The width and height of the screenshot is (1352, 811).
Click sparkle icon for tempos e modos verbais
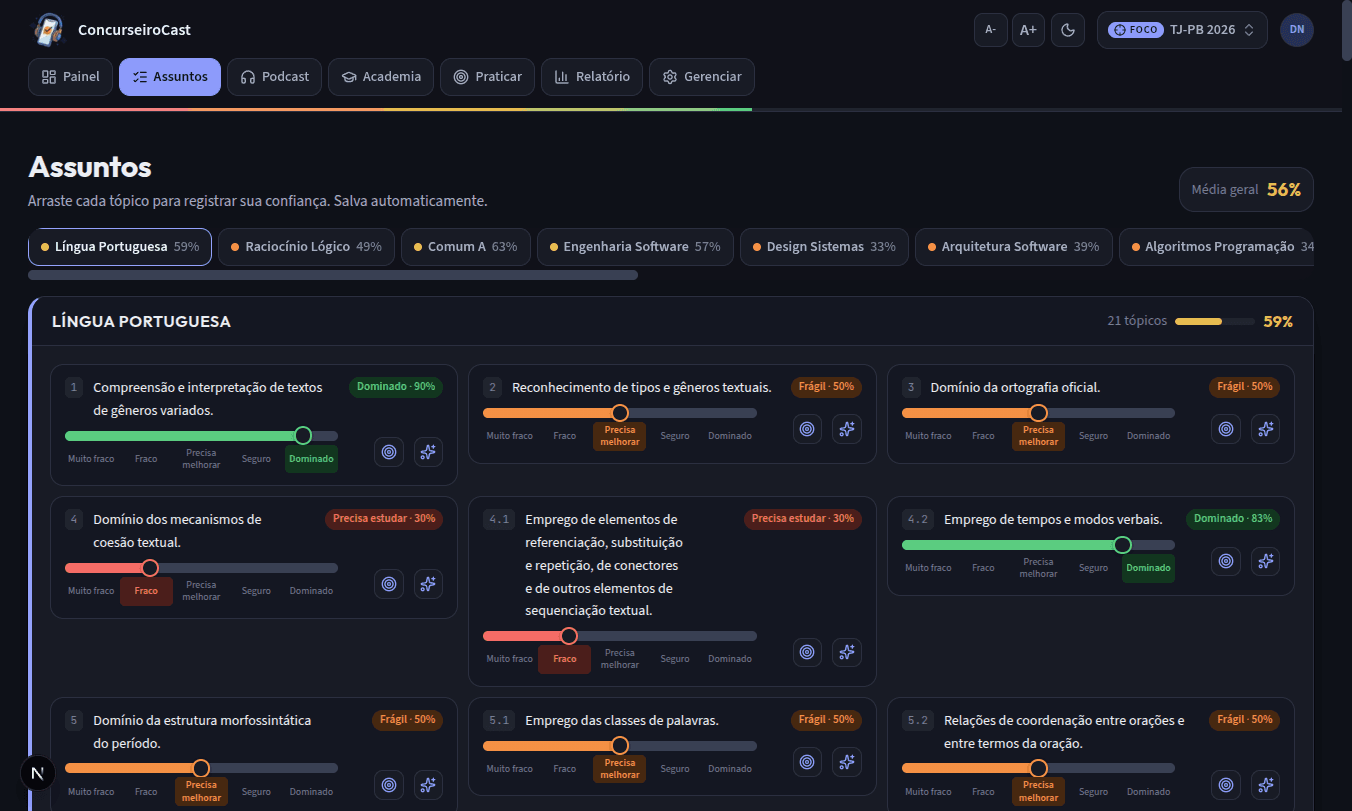[1265, 561]
